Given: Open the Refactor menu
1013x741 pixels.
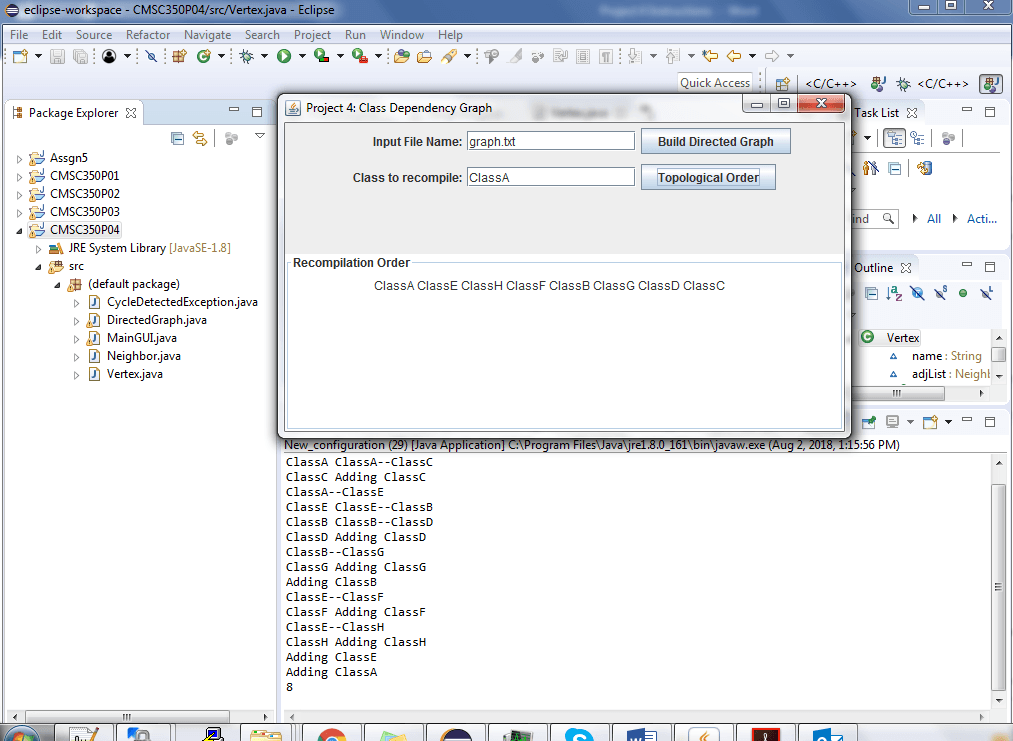Looking at the screenshot, I should pos(148,35).
